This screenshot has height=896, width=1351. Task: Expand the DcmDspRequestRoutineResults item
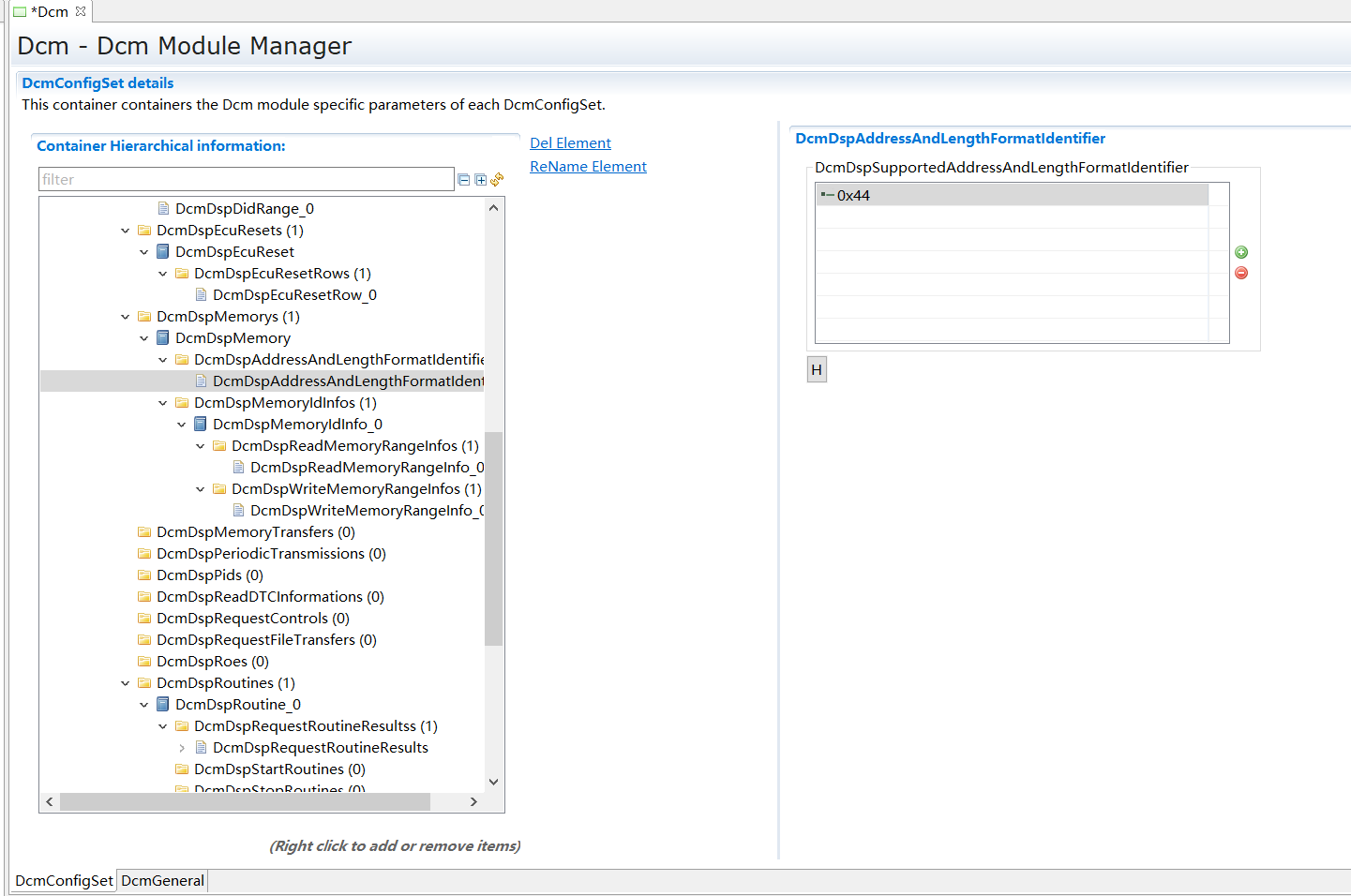click(182, 748)
